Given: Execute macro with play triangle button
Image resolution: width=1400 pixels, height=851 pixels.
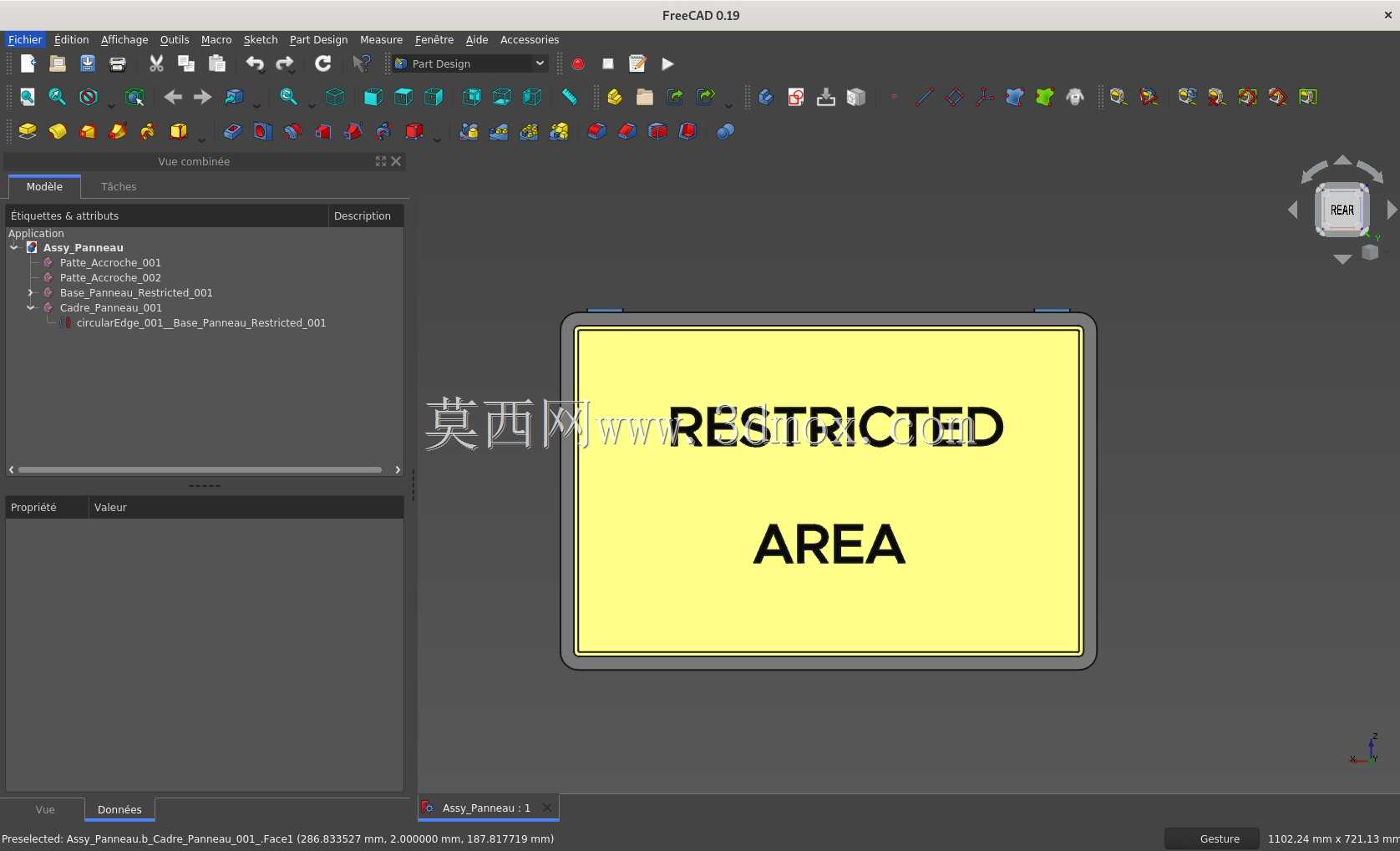Looking at the screenshot, I should tap(667, 63).
